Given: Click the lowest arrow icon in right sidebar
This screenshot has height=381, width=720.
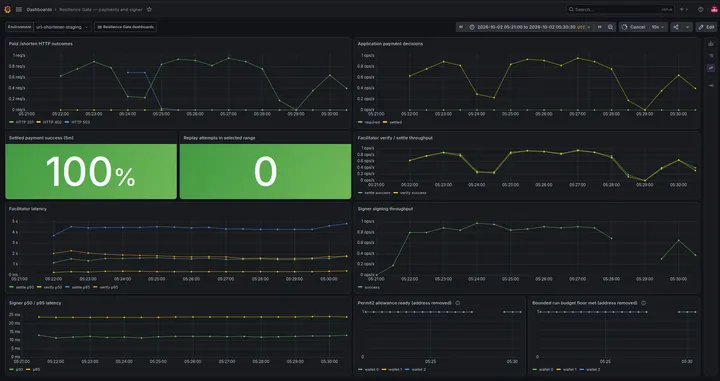Looking at the screenshot, I should coord(711,85).
